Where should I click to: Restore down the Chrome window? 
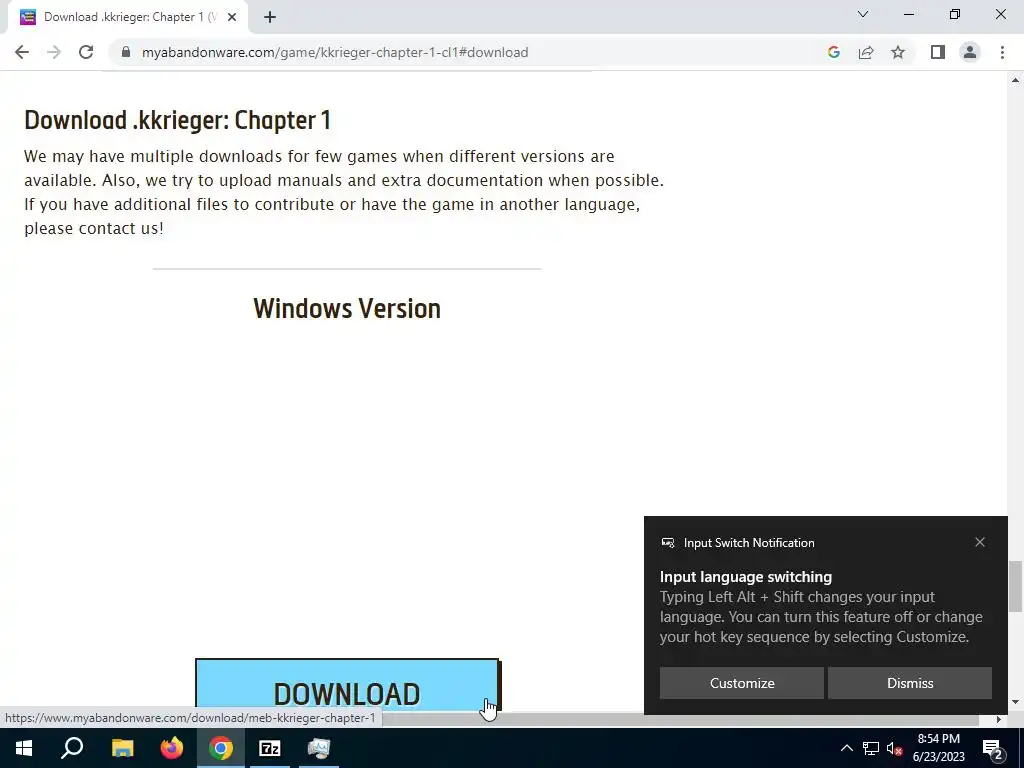point(955,14)
